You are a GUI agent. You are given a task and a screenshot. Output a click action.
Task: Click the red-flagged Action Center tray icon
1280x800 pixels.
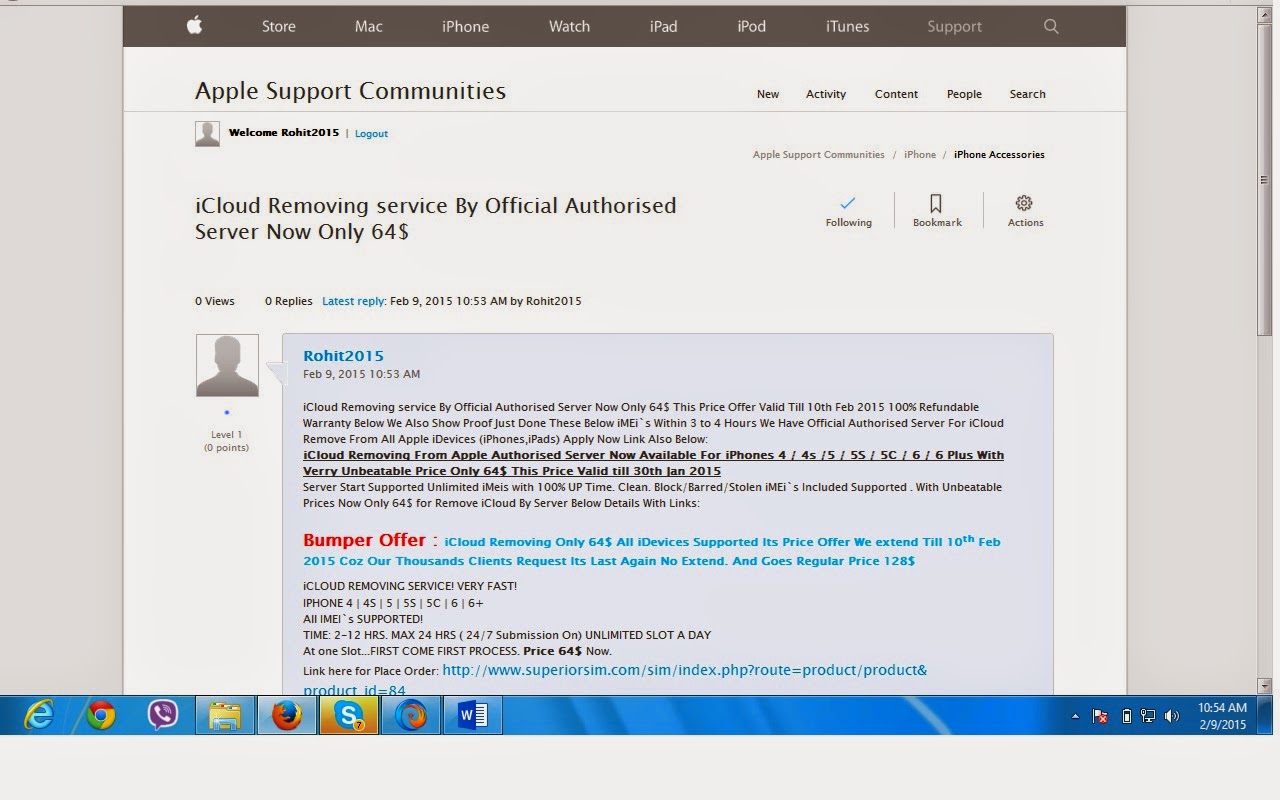tap(1100, 716)
